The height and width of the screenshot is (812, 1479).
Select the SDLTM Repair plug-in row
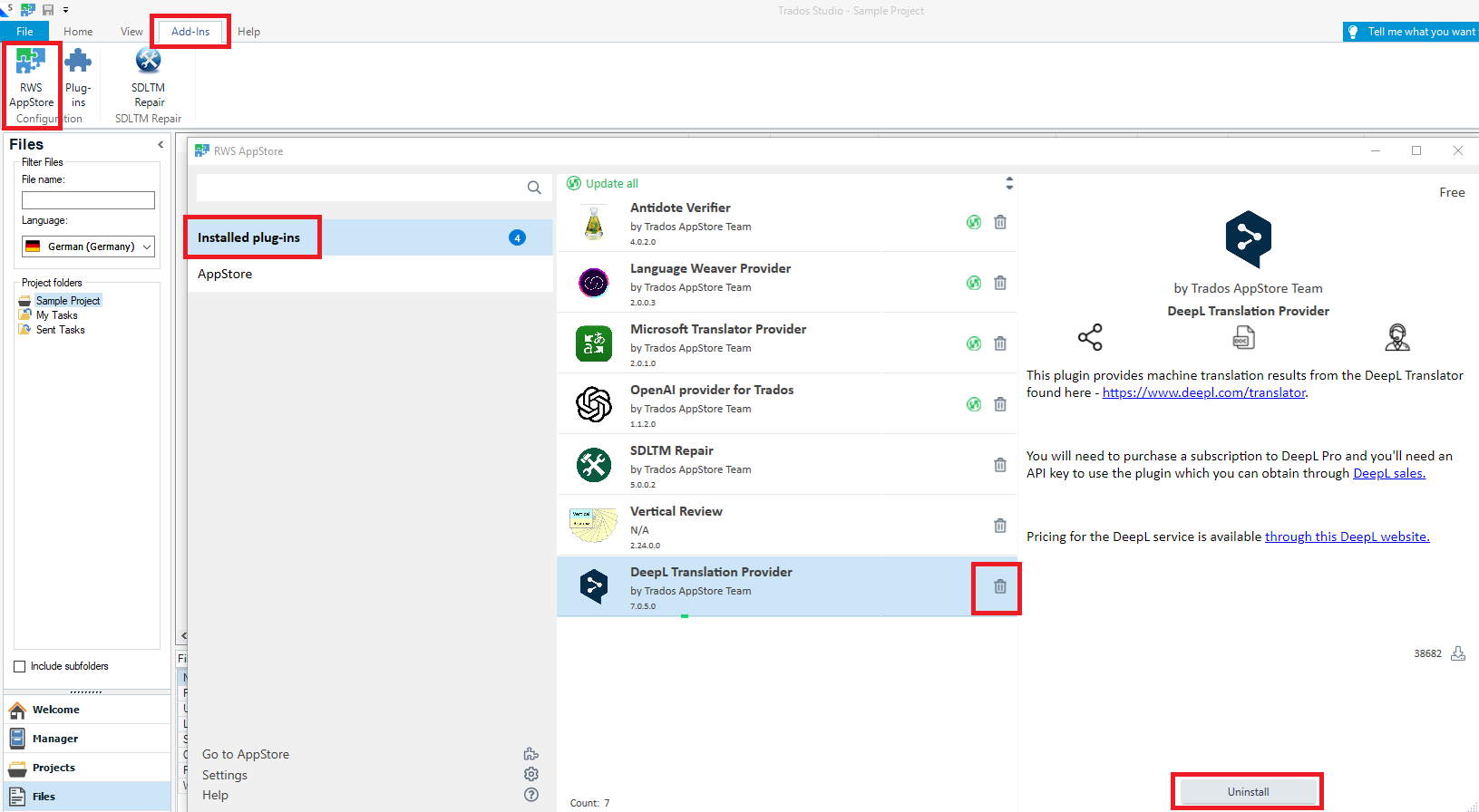click(x=786, y=465)
